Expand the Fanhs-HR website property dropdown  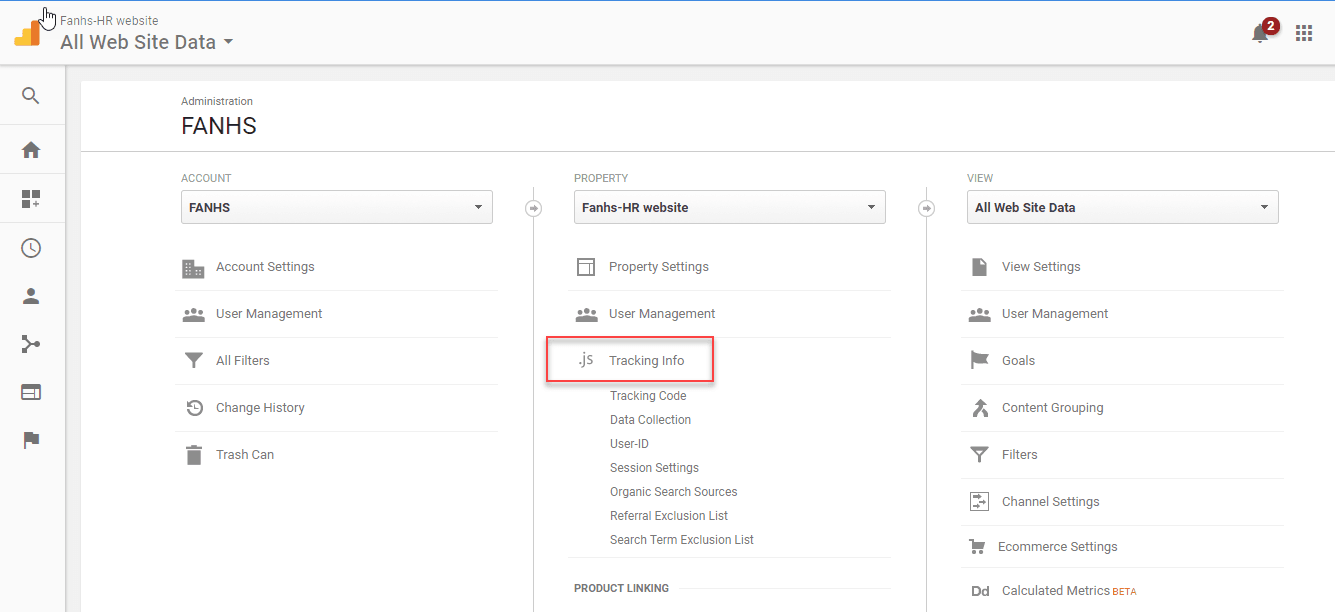tap(729, 207)
